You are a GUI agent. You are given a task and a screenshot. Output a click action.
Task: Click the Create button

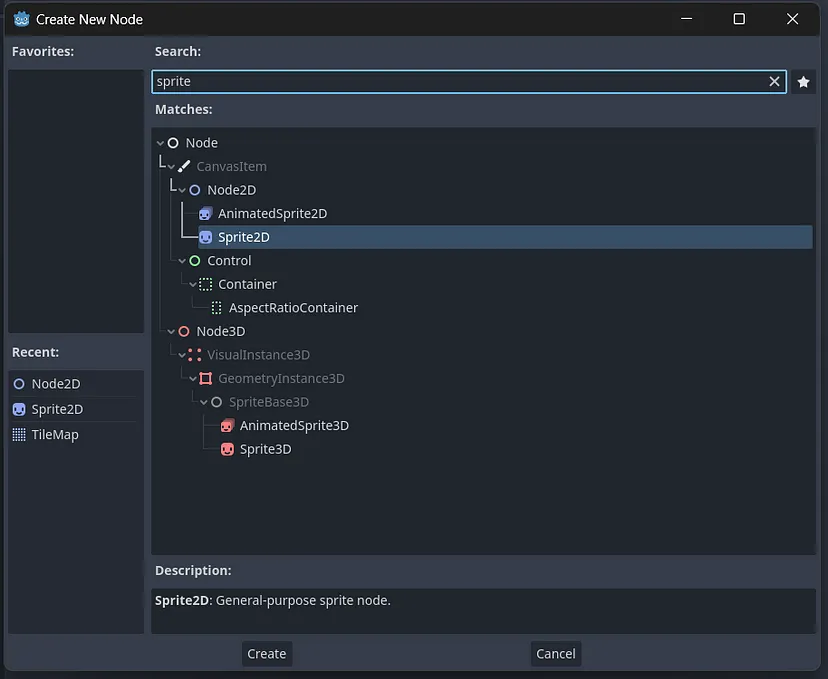coord(267,654)
